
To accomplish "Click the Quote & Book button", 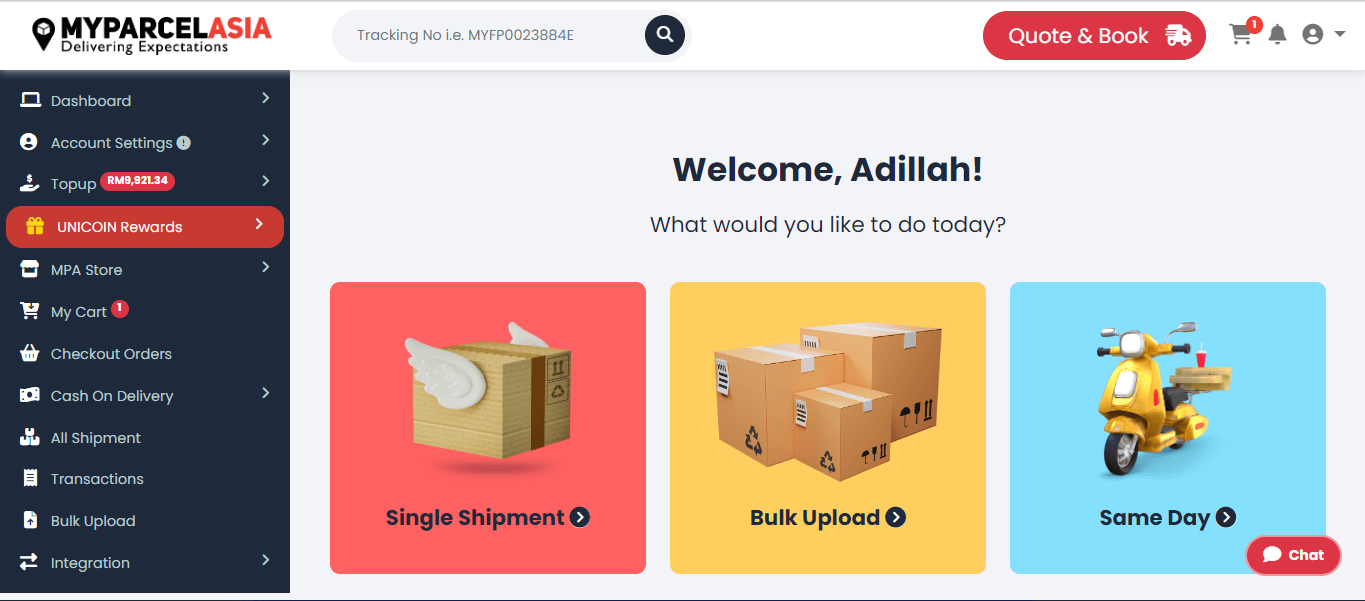I will (1094, 36).
